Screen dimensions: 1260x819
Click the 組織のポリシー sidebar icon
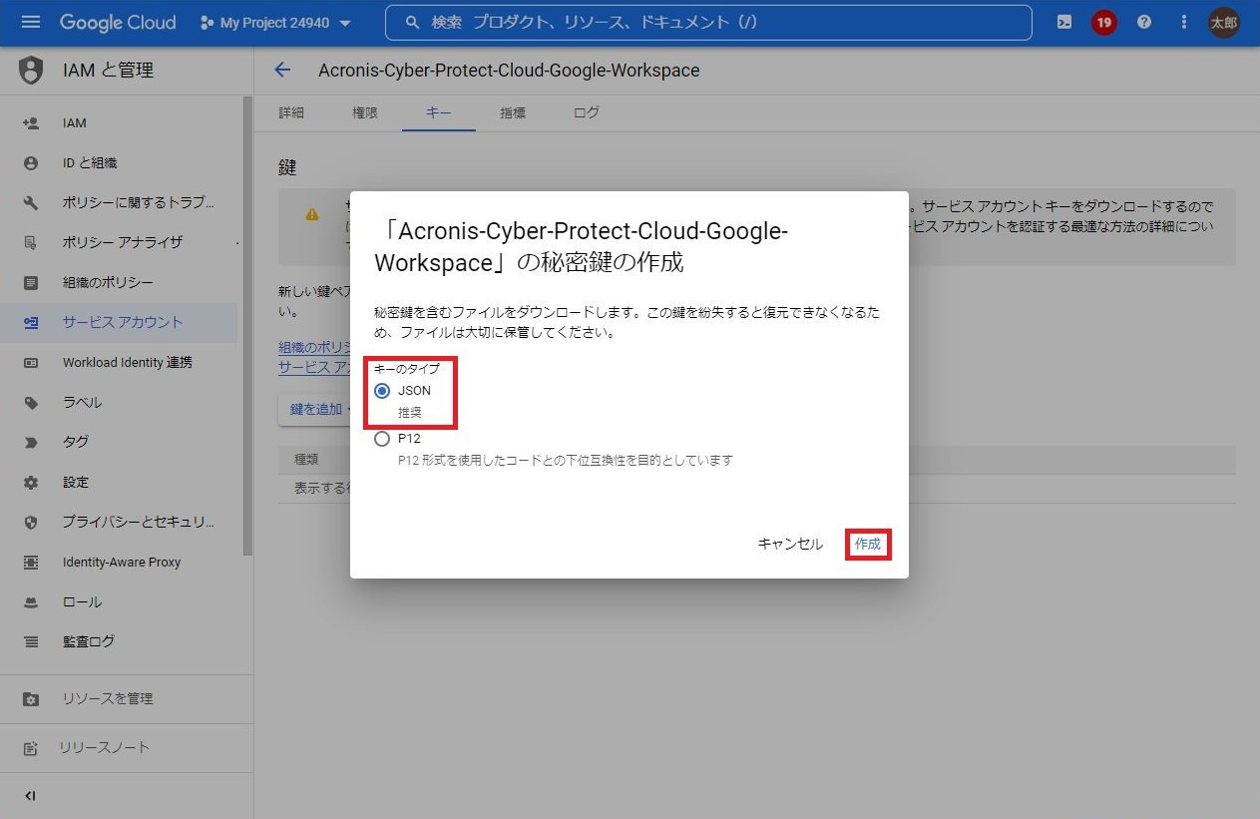coord(31,283)
